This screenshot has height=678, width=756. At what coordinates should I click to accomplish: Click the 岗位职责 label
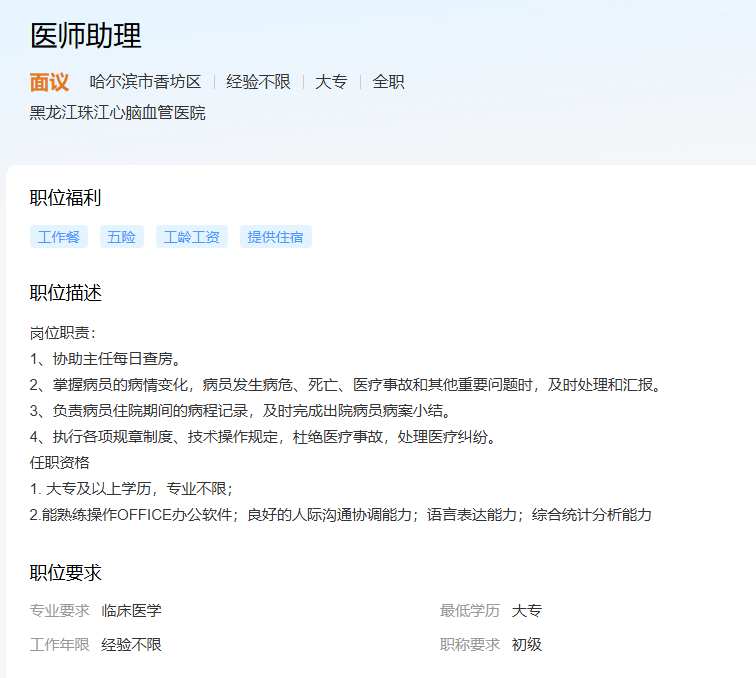tap(62, 332)
